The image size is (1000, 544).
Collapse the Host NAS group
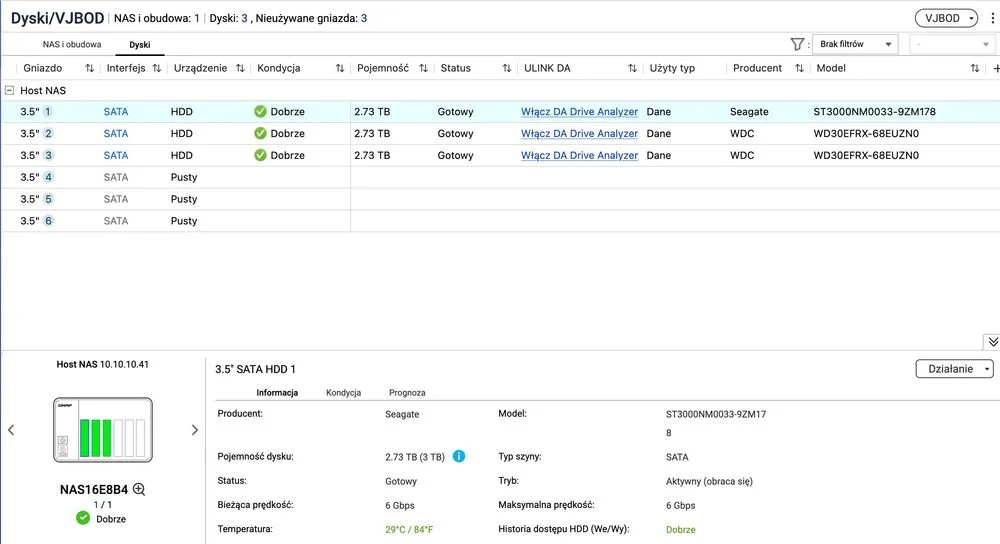tap(10, 91)
